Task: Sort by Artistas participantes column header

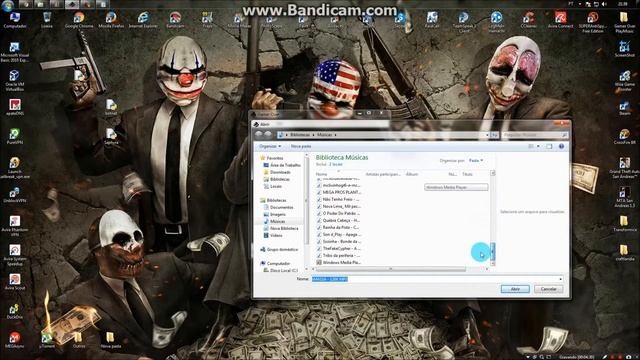Action: tap(383, 174)
